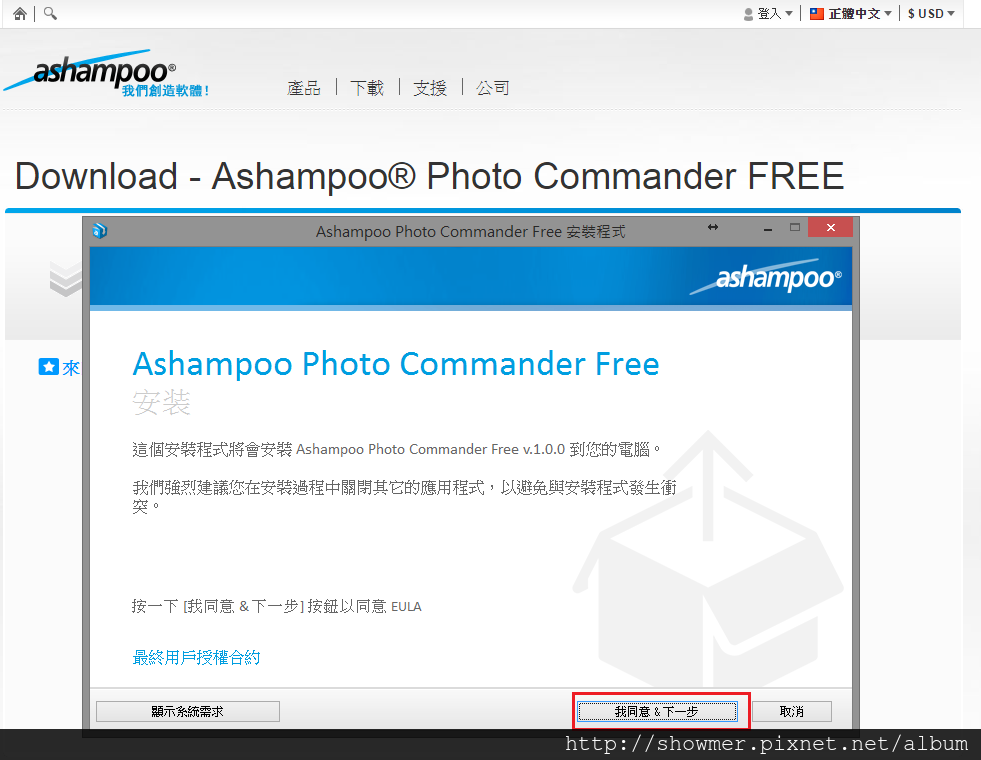The height and width of the screenshot is (760, 981).
Task: Click the home icon in top bar
Action: pyautogui.click(x=20, y=14)
